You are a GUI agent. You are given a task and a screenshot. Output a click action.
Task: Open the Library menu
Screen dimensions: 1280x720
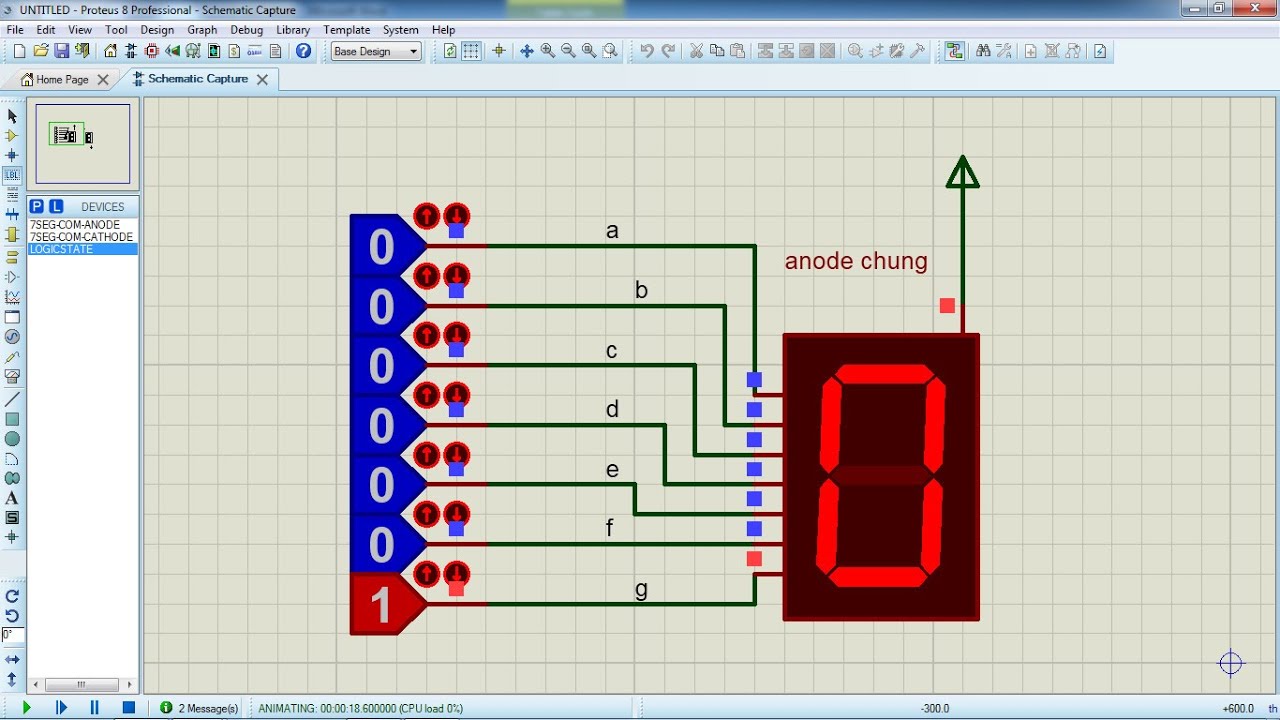(293, 30)
